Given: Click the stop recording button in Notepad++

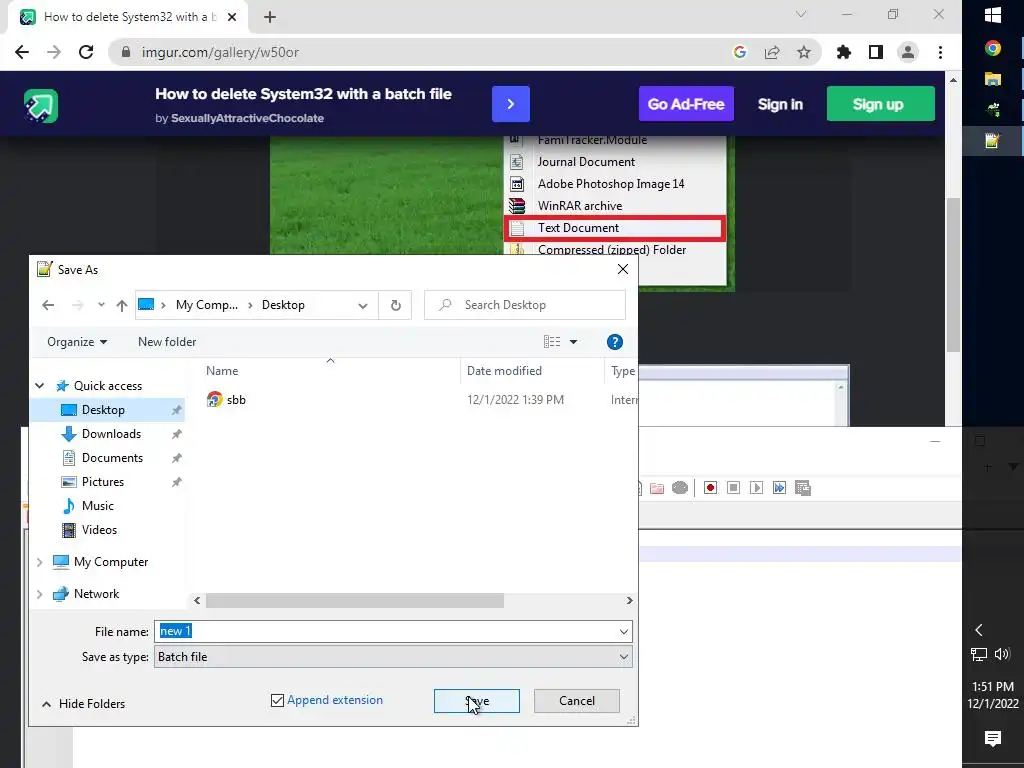Looking at the screenshot, I should tap(733, 488).
